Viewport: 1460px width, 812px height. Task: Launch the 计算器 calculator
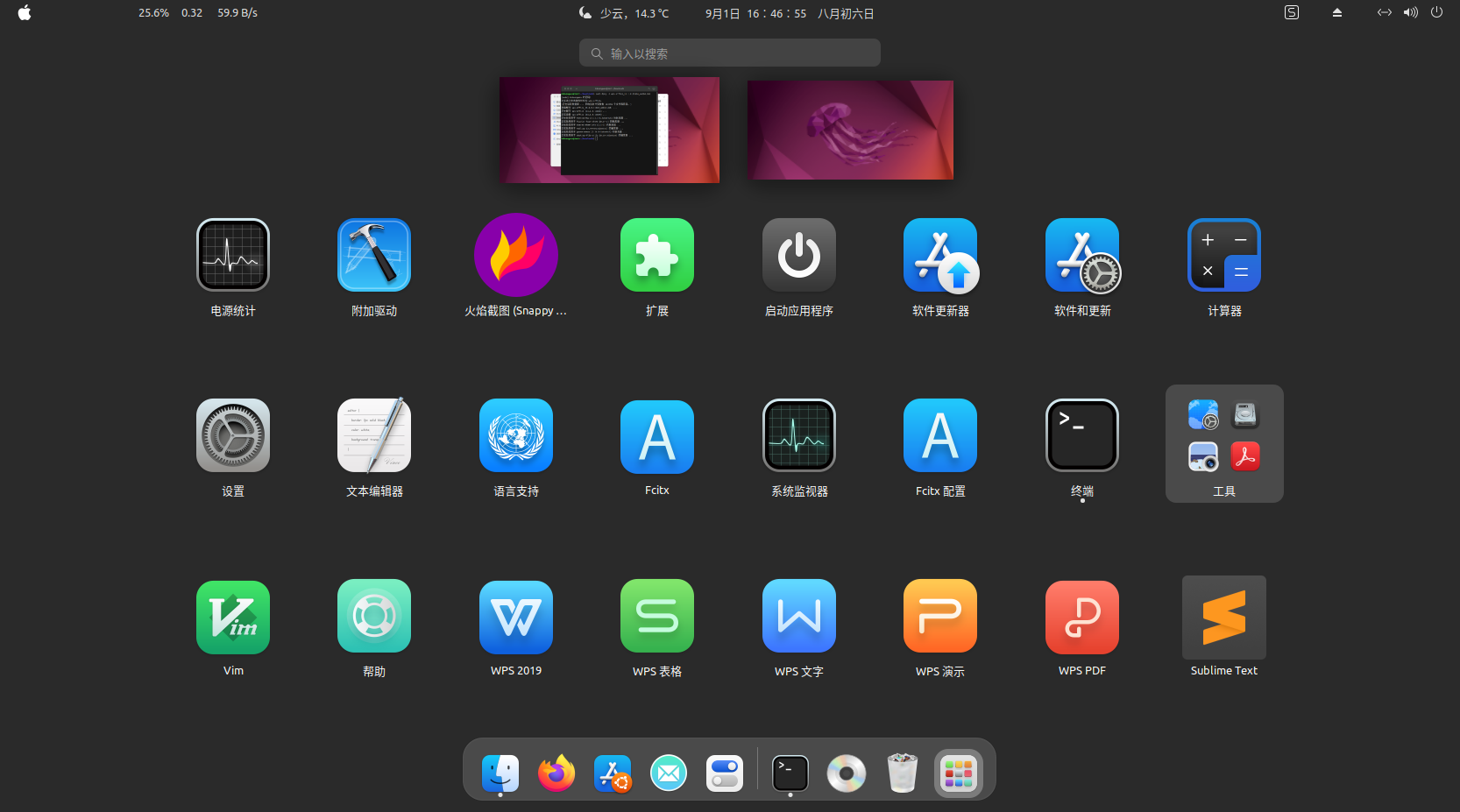tap(1224, 255)
